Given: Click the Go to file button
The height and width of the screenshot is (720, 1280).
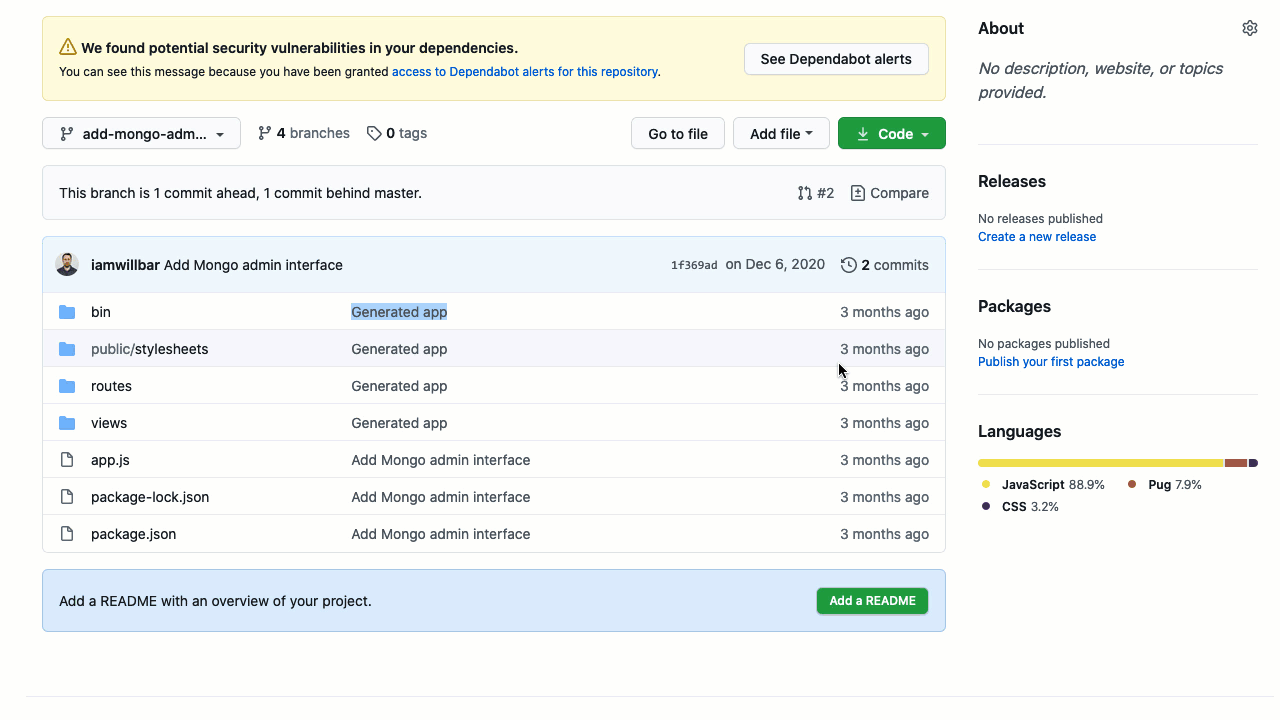Looking at the screenshot, I should 678,133.
